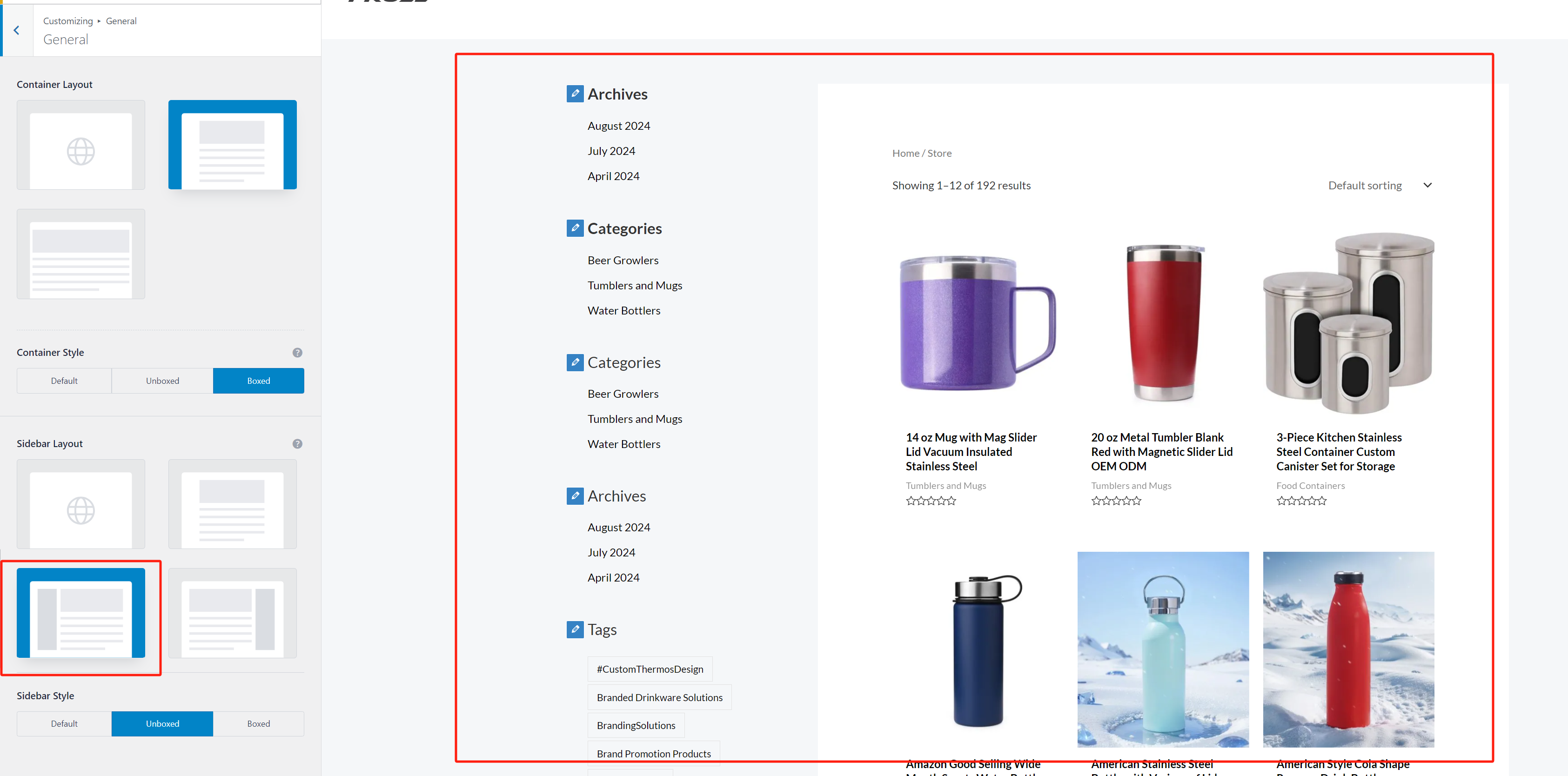Screen dimensions: 1568x776
Task: Edit the lower Archives widget pencil icon
Action: [575, 495]
